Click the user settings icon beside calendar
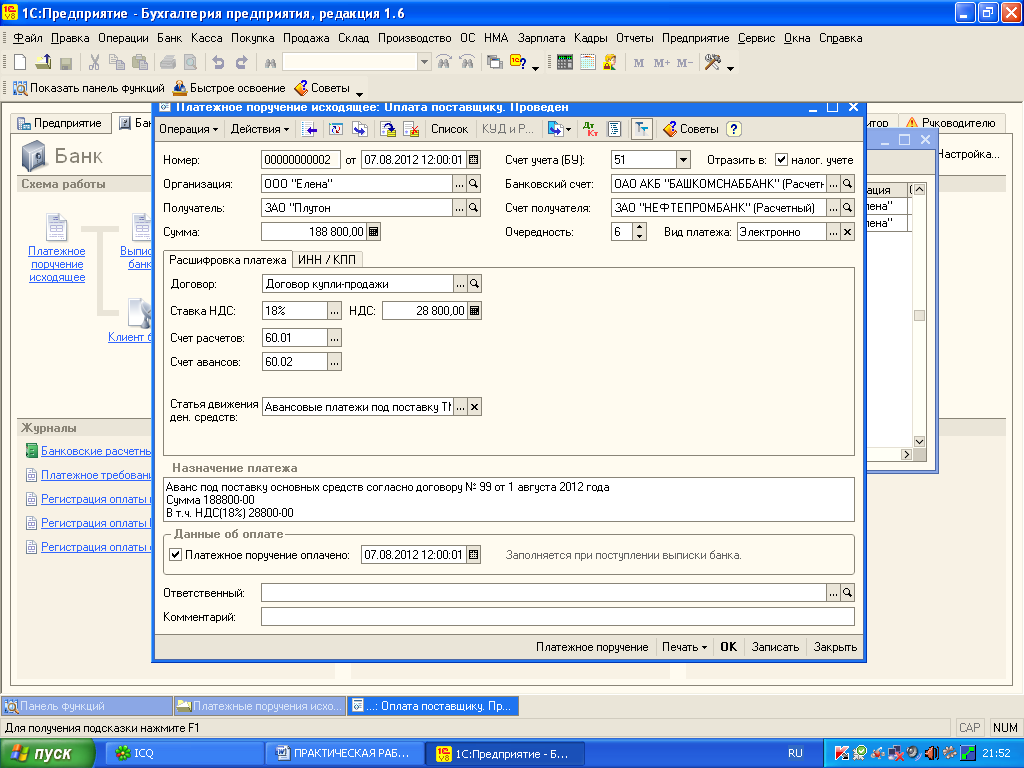The height and width of the screenshot is (768, 1024). (x=610, y=62)
